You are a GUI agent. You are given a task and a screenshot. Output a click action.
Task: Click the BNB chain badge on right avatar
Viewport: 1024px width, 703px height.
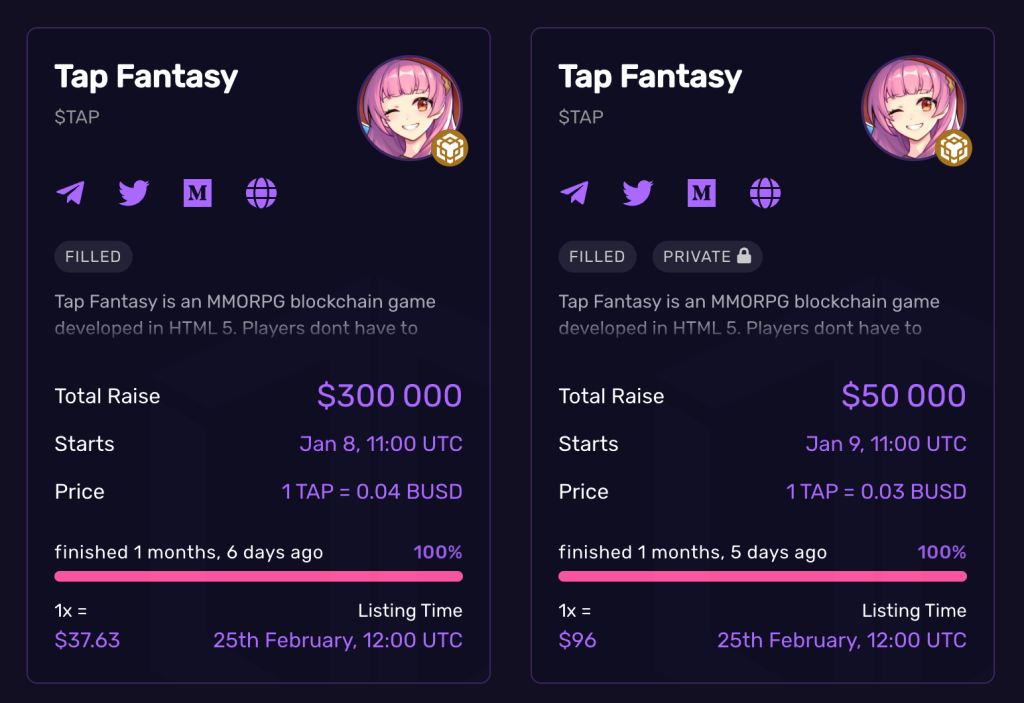[x=954, y=148]
